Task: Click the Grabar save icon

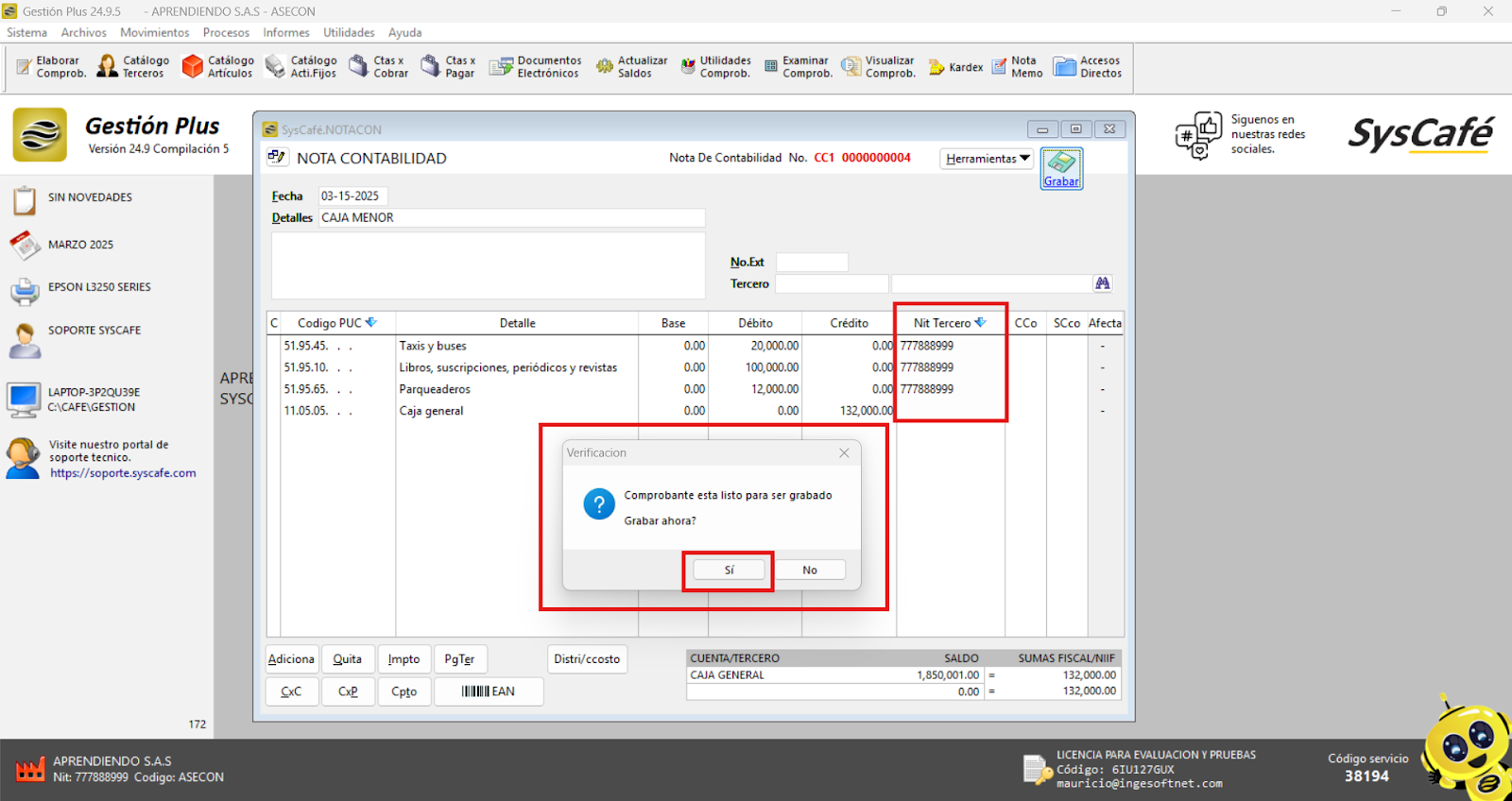Action: (1061, 168)
